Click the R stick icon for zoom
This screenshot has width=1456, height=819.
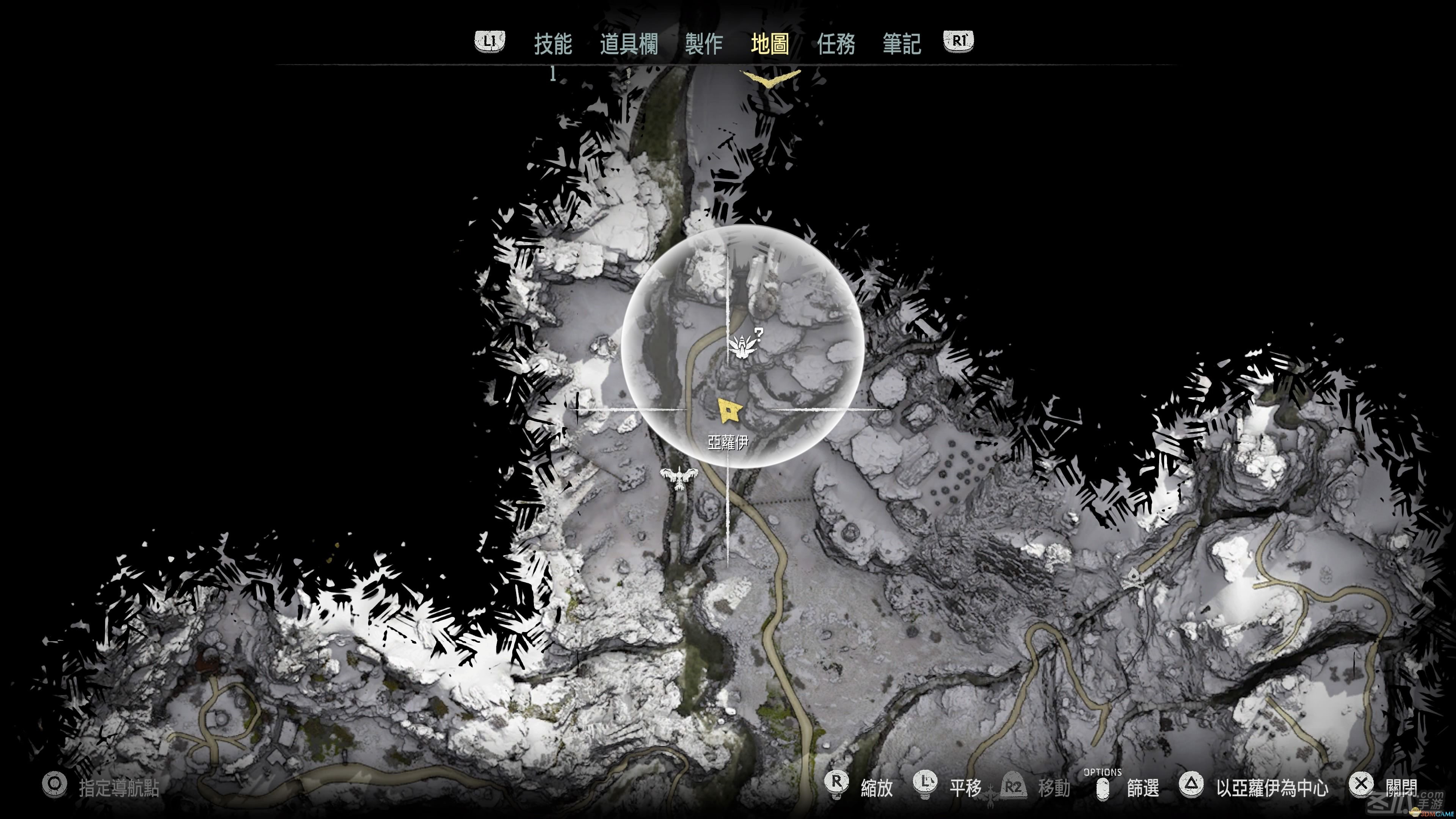(836, 784)
